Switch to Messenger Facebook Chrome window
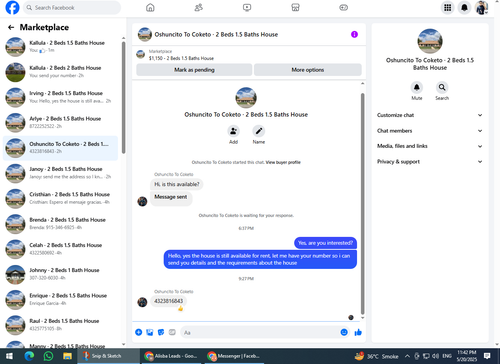The height and width of the screenshot is (364, 500). coord(233,356)
